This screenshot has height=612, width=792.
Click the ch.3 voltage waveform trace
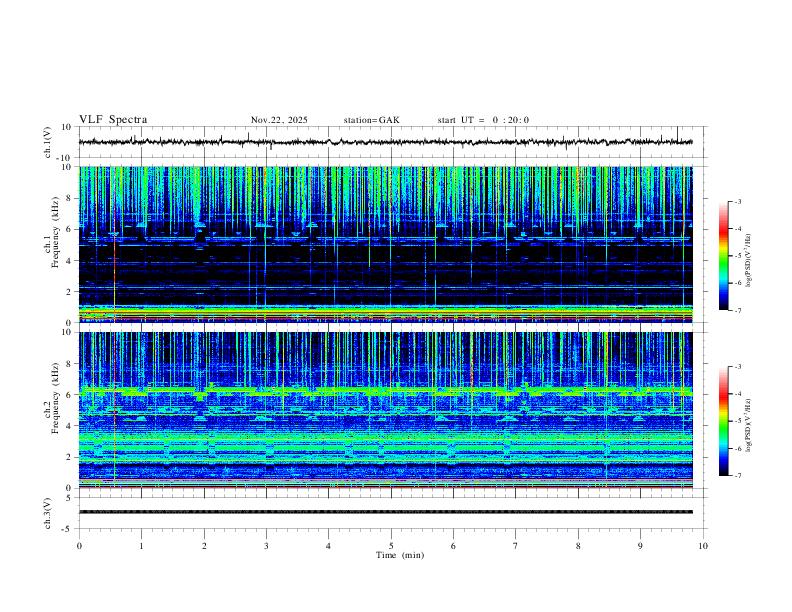pos(385,512)
